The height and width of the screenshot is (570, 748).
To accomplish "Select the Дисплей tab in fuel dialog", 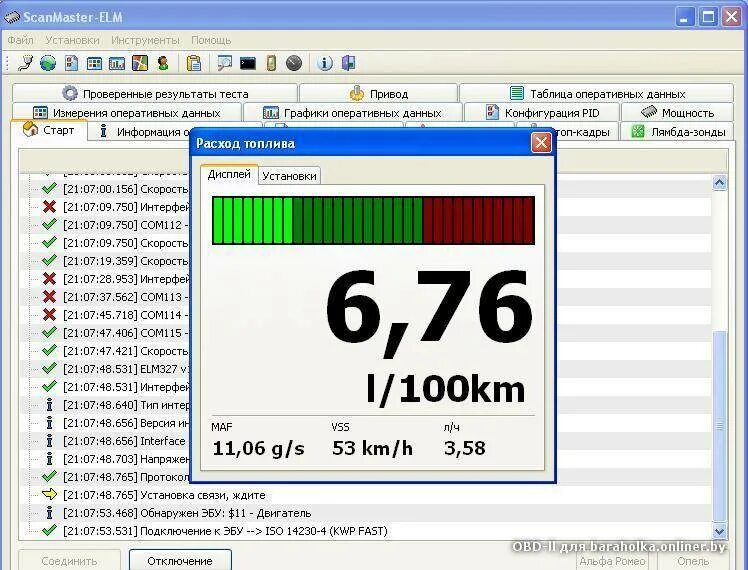I will [x=229, y=175].
